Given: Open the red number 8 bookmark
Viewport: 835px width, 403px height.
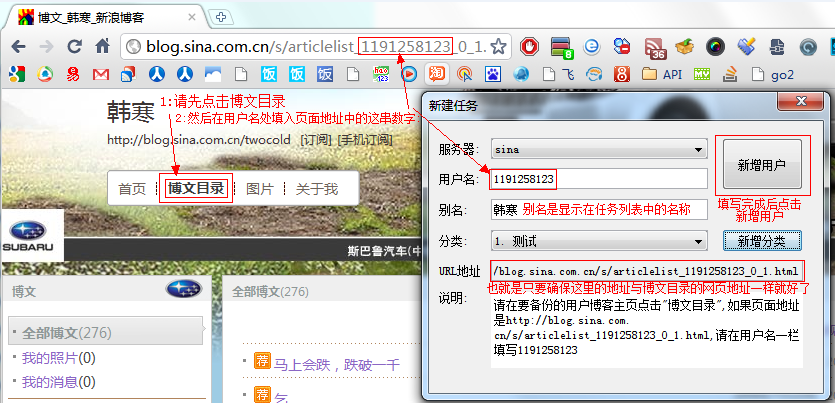Looking at the screenshot, I should click(621, 75).
